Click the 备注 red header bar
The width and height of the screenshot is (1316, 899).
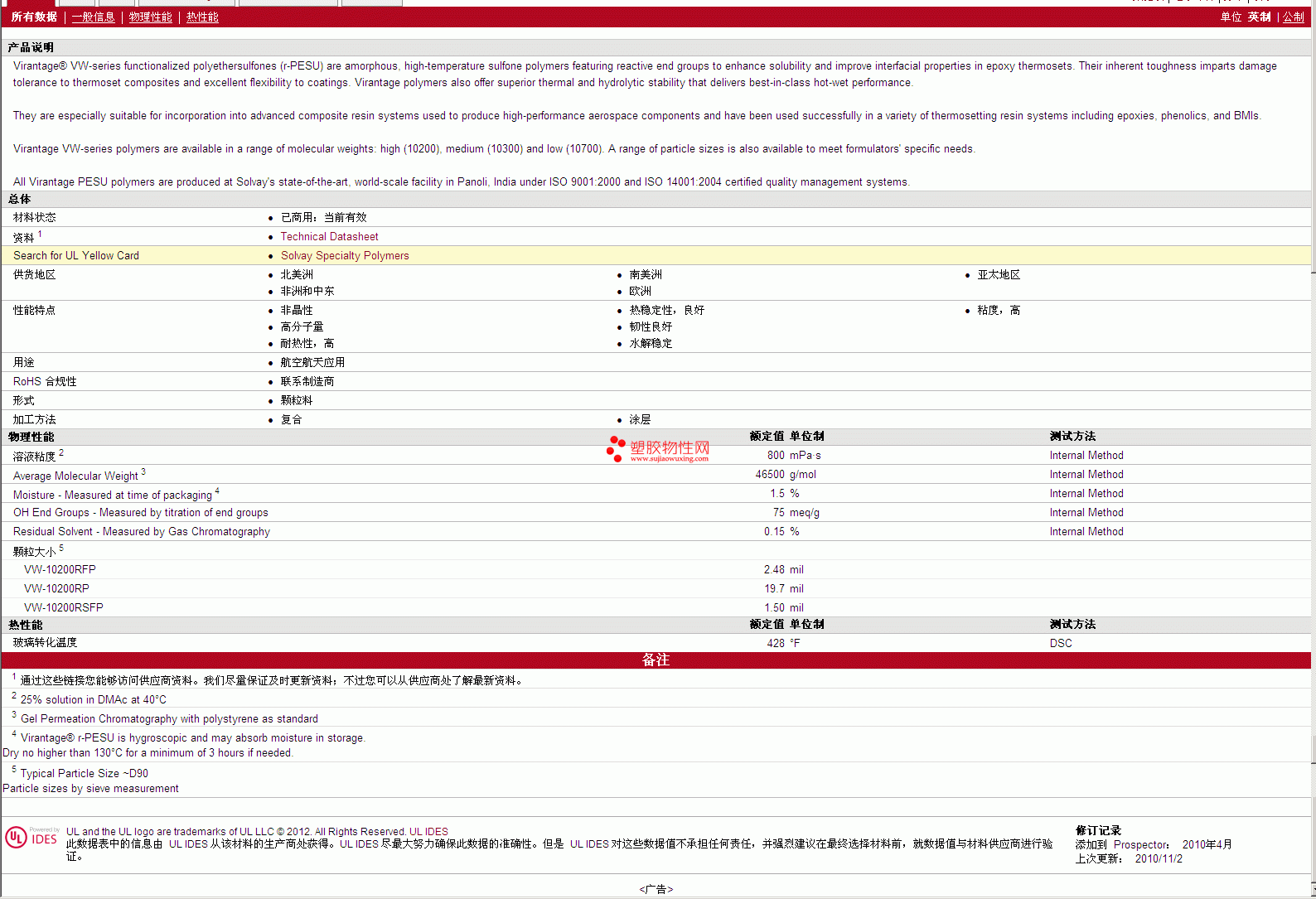click(x=656, y=660)
